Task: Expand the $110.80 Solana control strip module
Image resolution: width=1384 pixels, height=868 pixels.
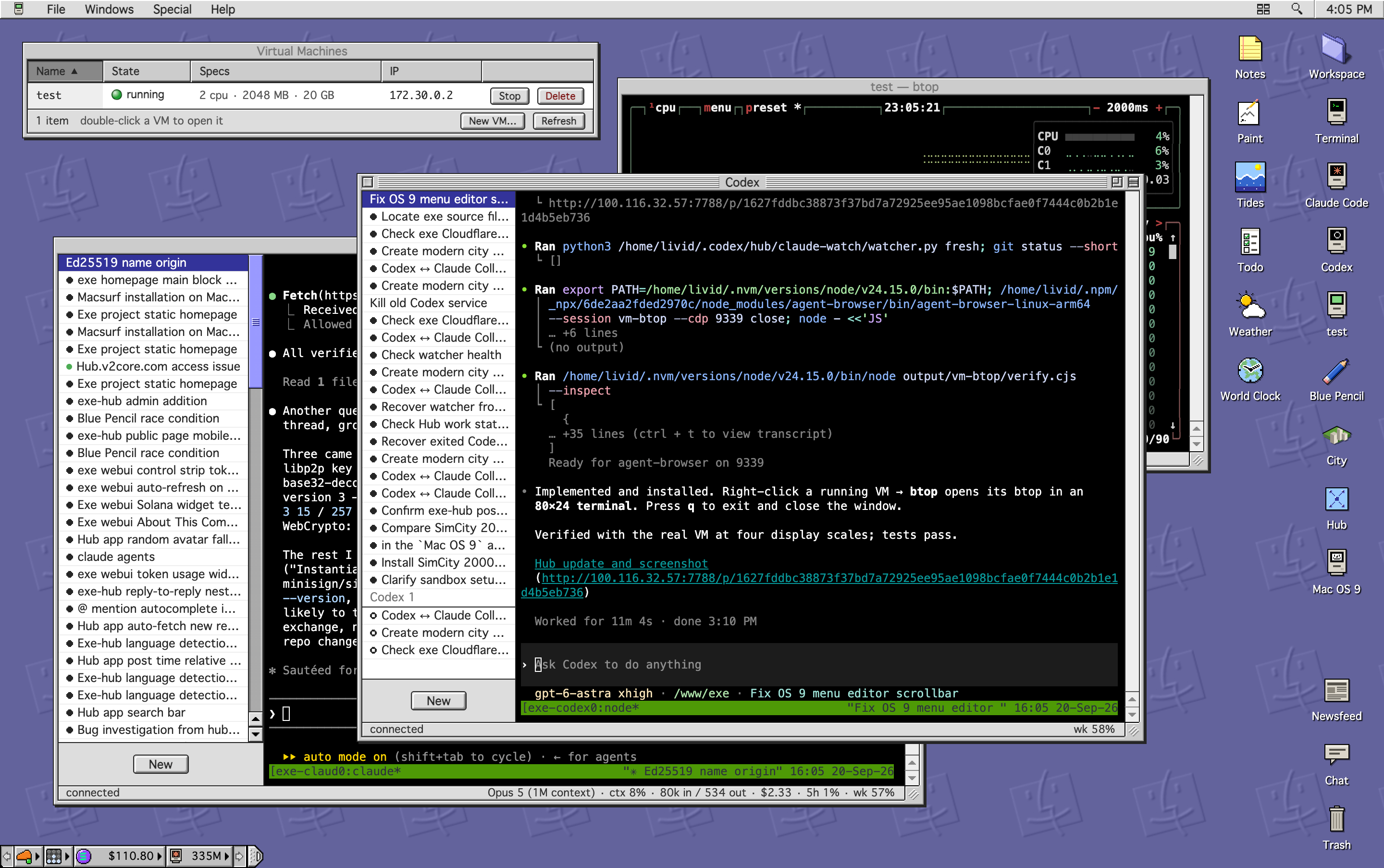Action: click(160, 856)
